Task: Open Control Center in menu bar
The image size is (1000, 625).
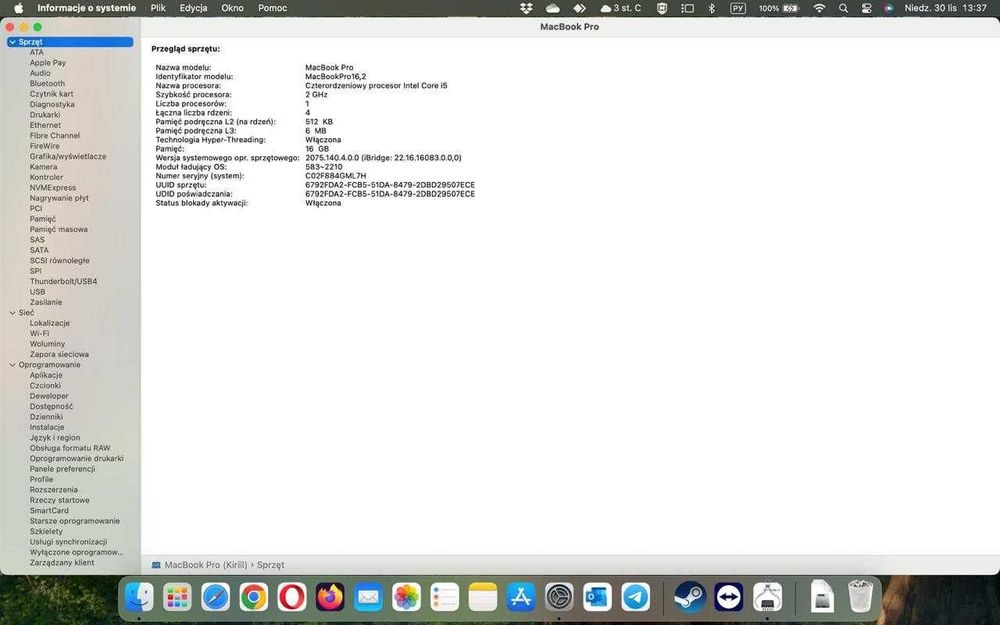Action: tap(866, 8)
